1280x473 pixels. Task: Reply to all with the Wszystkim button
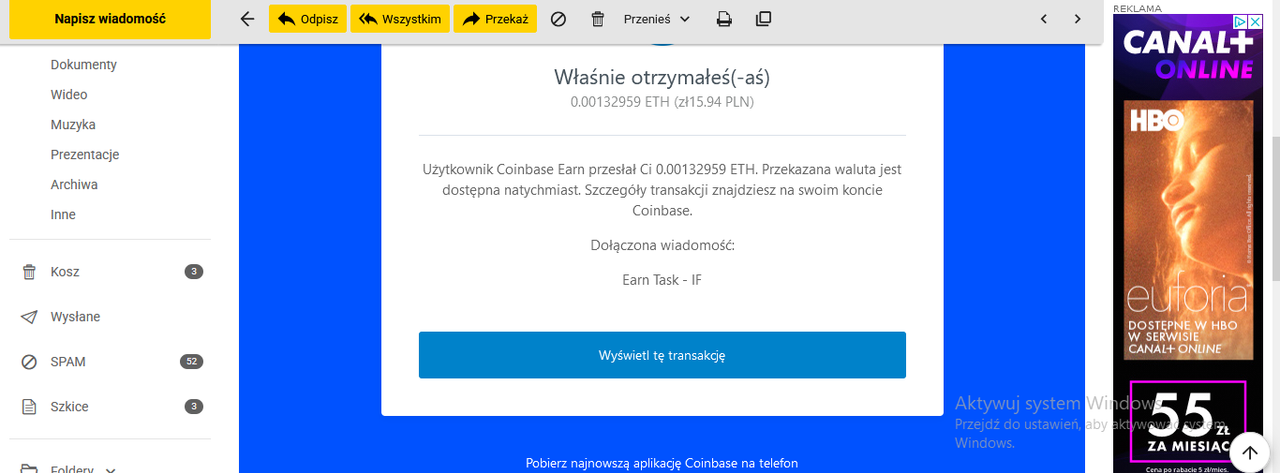pos(400,19)
